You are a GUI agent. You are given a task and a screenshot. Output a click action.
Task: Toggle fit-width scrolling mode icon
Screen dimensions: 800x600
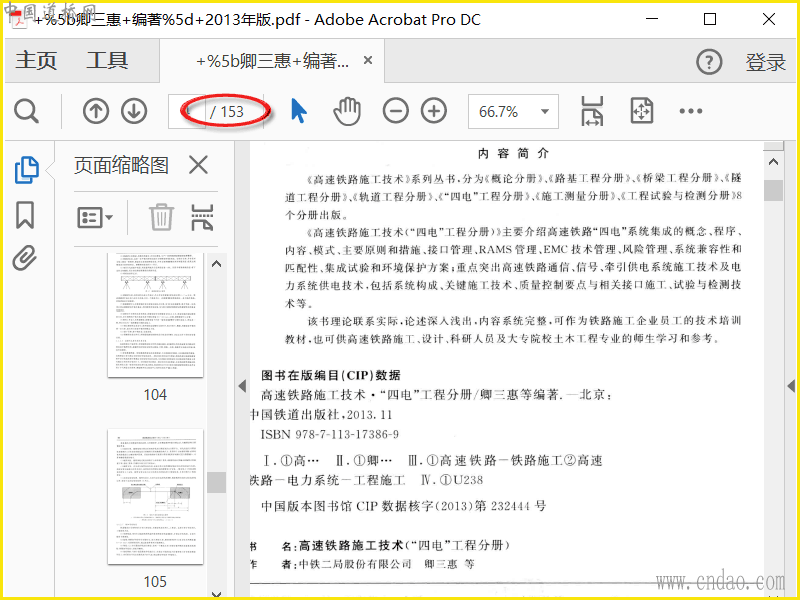click(x=592, y=111)
